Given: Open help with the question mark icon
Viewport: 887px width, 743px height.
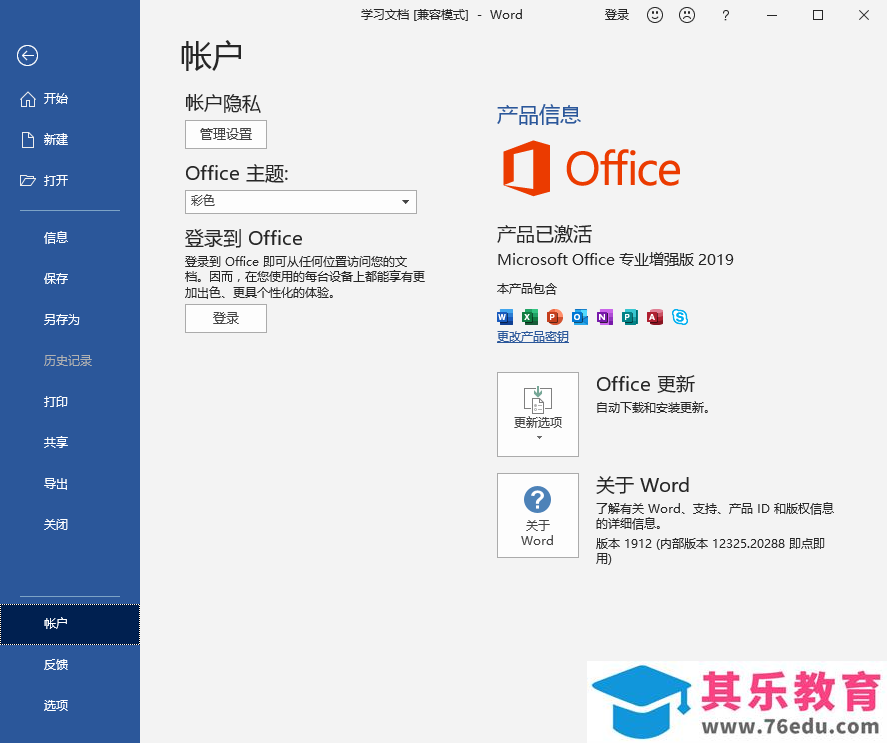Looking at the screenshot, I should 726,15.
